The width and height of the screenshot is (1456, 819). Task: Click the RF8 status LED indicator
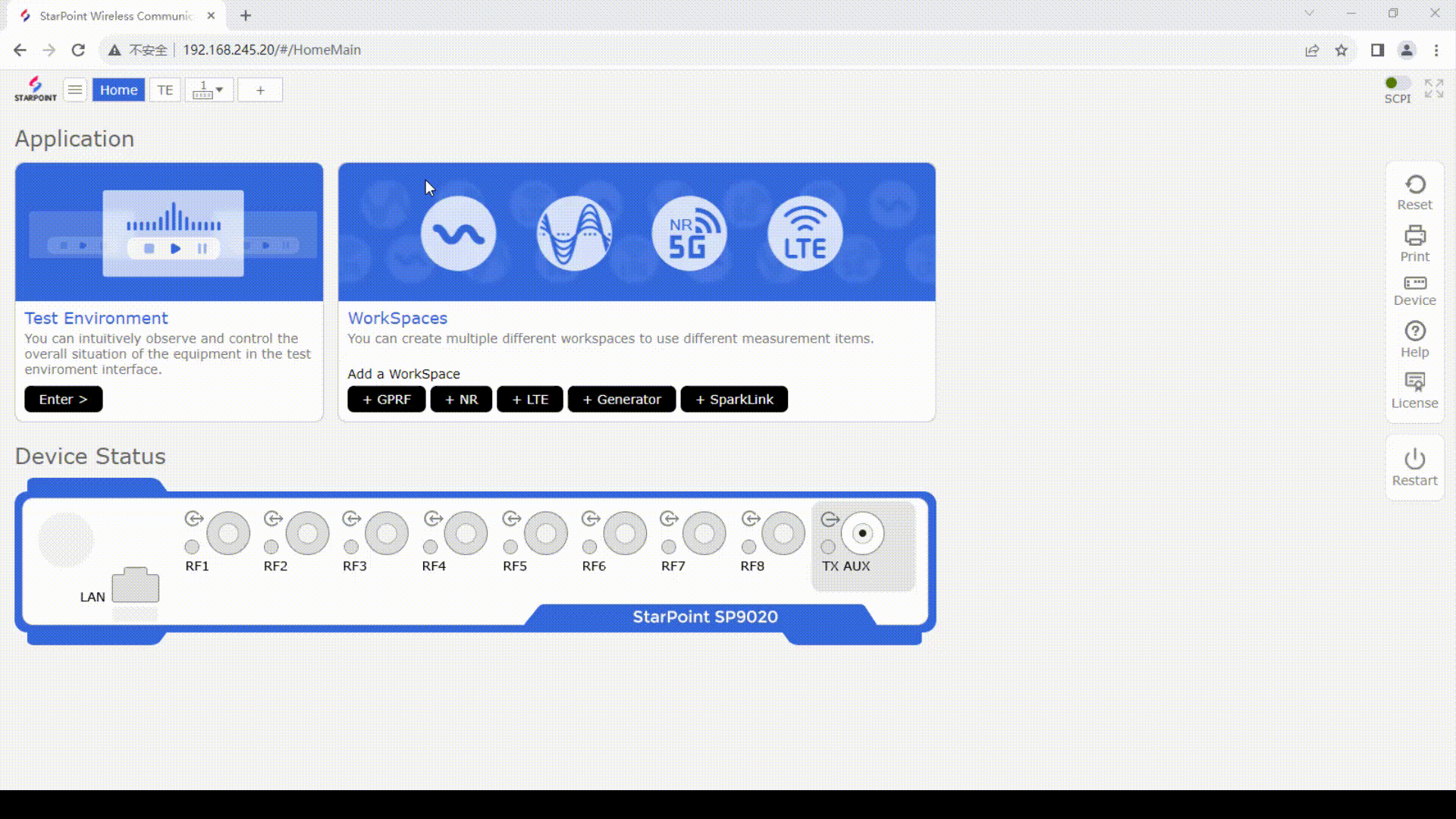(748, 547)
